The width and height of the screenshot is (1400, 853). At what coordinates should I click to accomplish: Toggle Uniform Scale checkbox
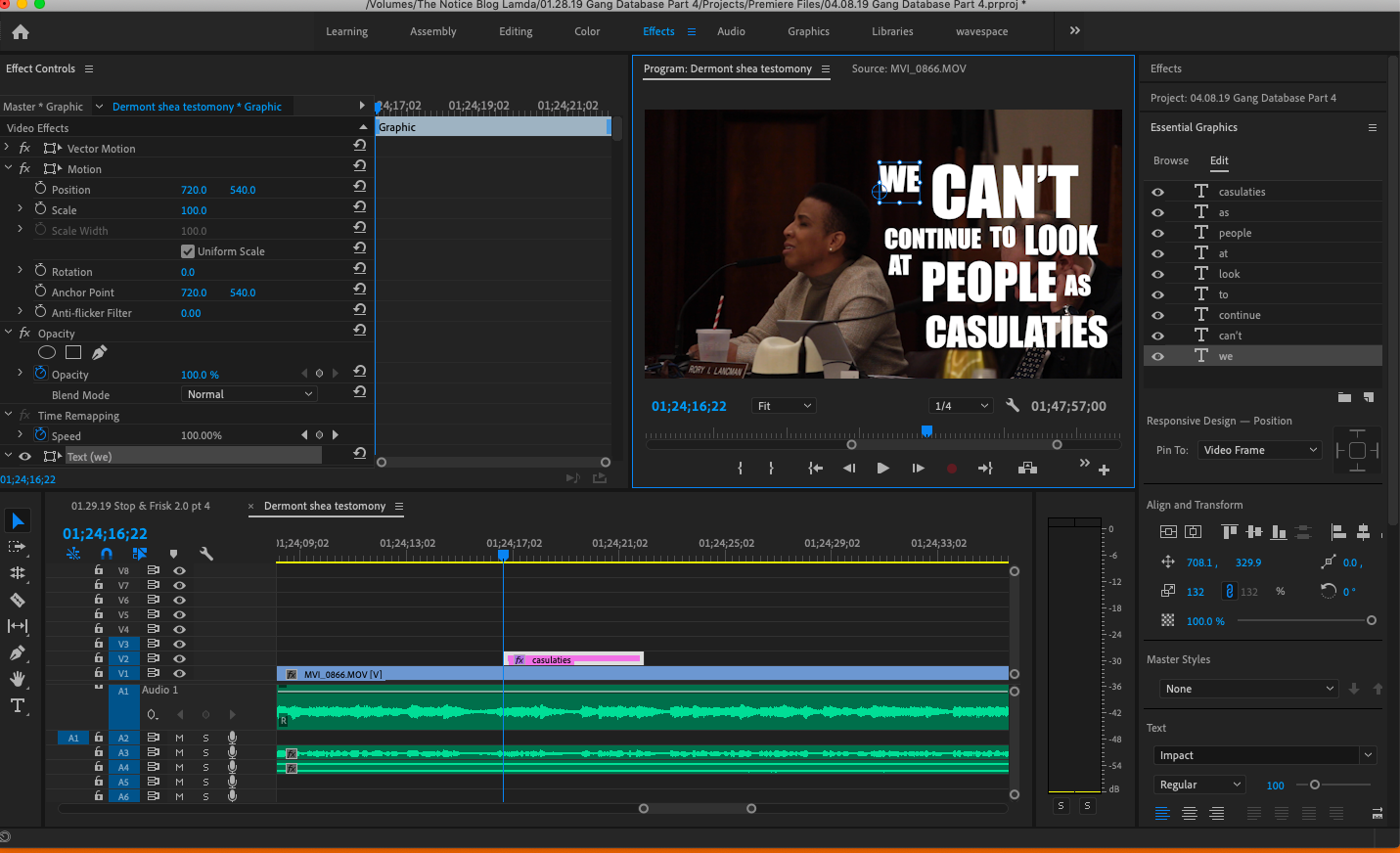point(188,251)
